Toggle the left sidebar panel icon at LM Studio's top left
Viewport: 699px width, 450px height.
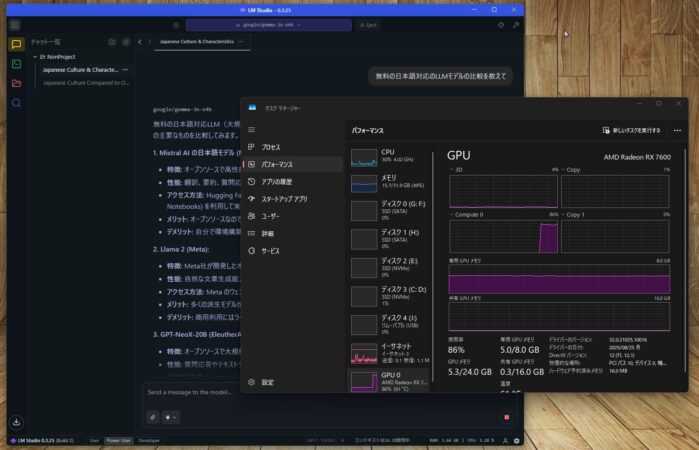pos(15,25)
